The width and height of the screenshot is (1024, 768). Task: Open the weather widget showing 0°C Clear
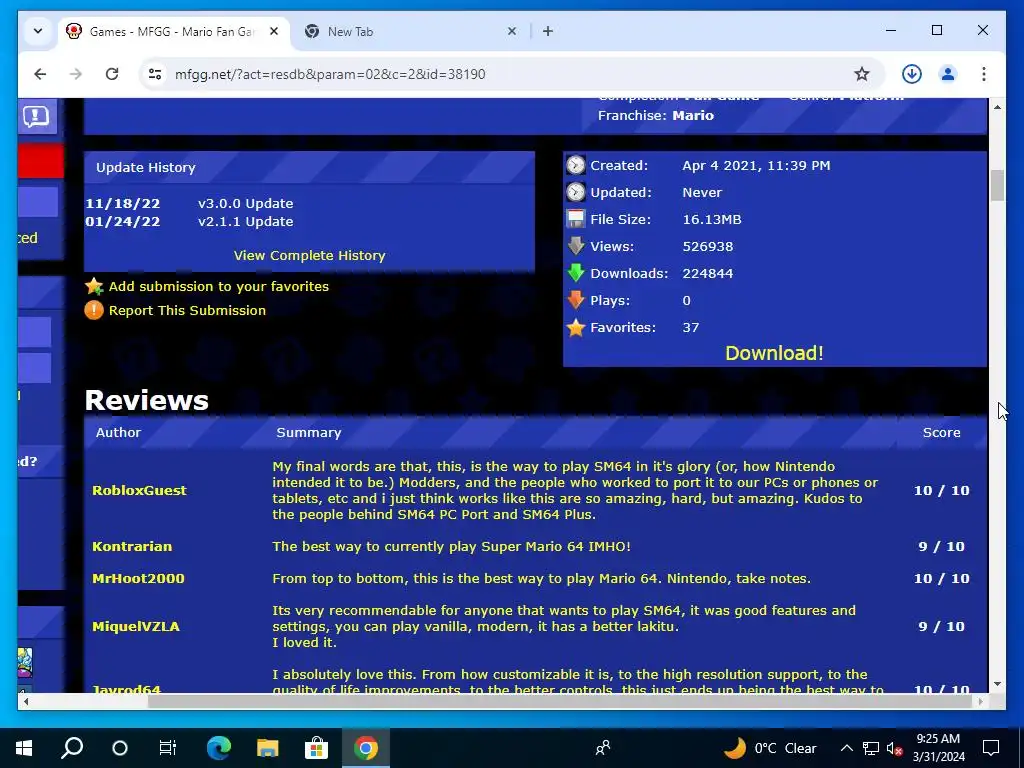click(771, 748)
